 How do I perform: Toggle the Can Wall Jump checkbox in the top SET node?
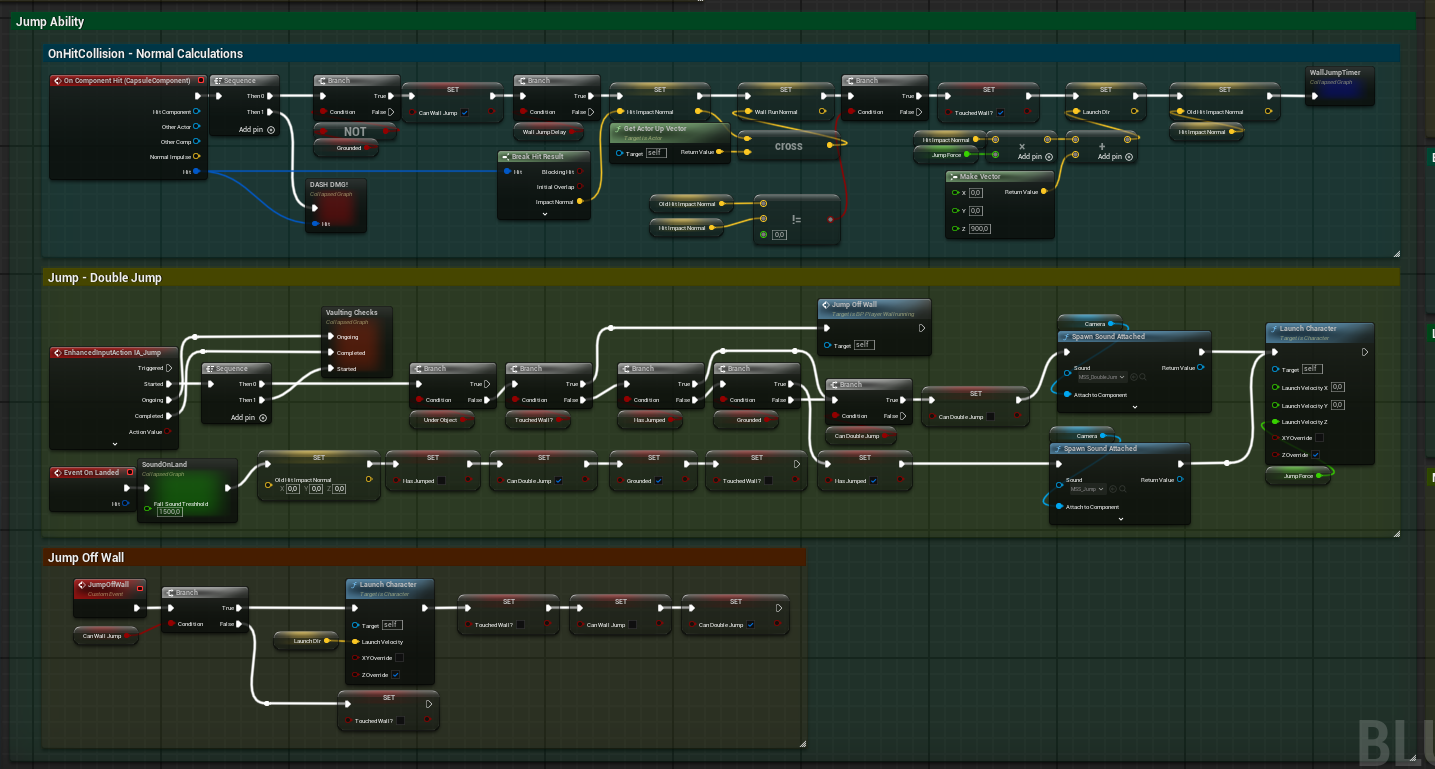(x=464, y=113)
